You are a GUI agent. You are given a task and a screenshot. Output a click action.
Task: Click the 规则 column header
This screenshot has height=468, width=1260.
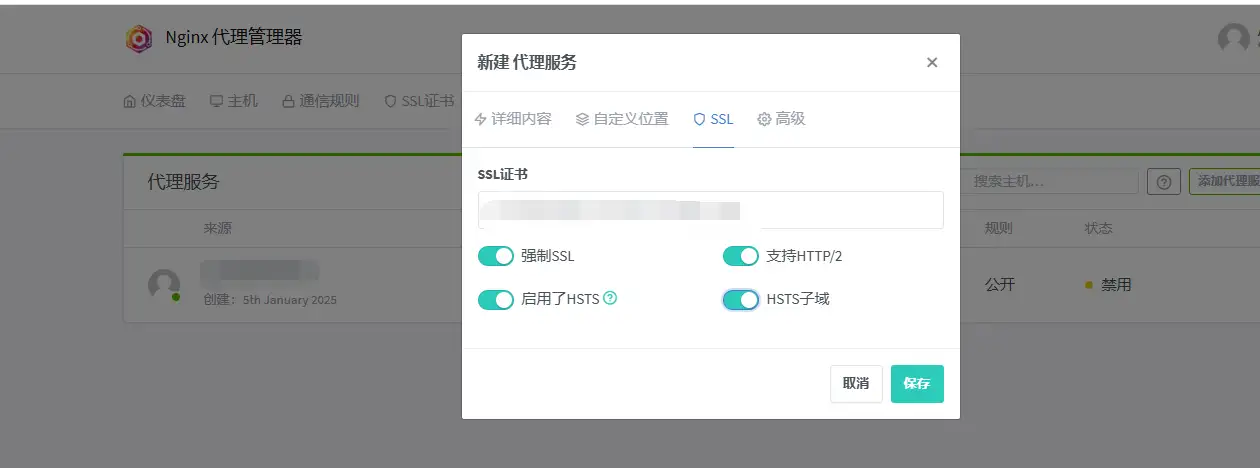(x=999, y=228)
